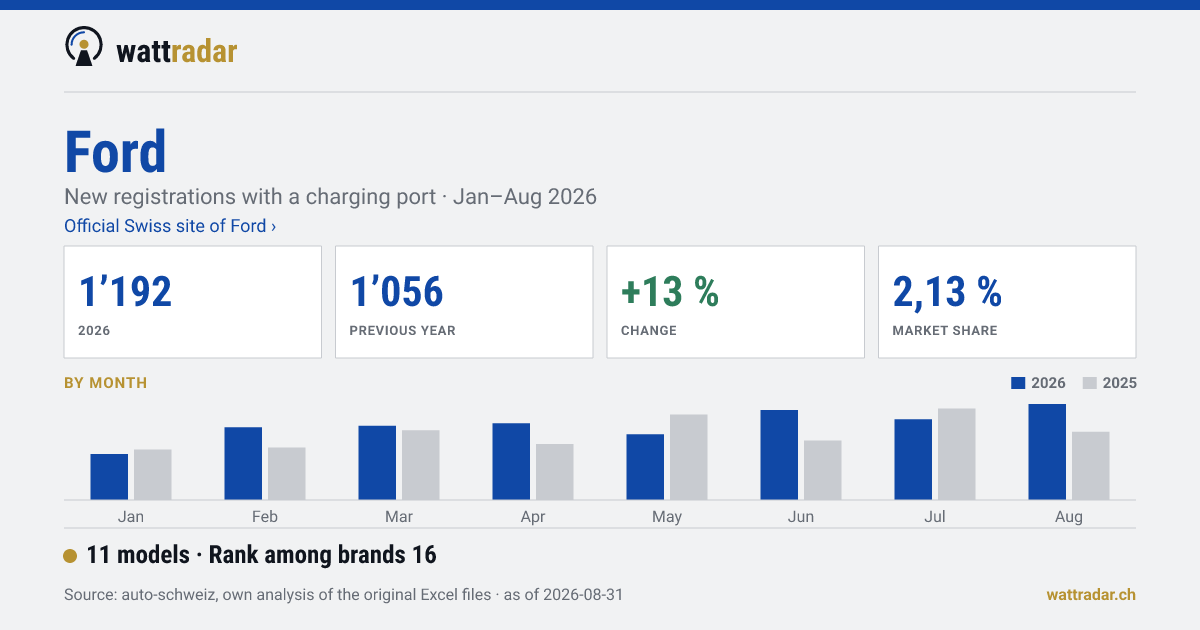Image resolution: width=1200 pixels, height=630 pixels.
Task: Click the Ford brand heading
Action: point(115,152)
